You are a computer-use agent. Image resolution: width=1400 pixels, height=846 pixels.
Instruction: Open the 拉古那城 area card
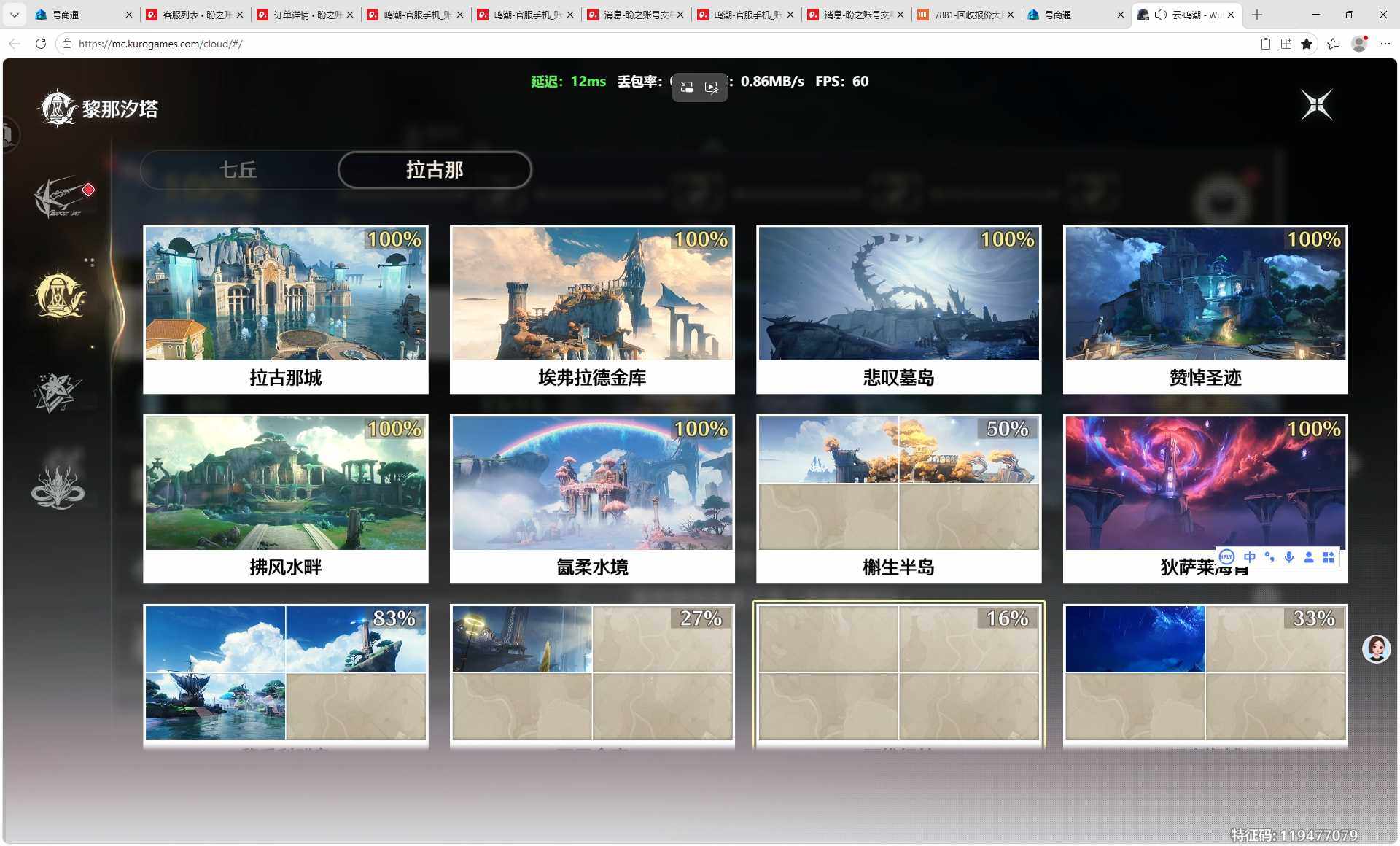(286, 309)
